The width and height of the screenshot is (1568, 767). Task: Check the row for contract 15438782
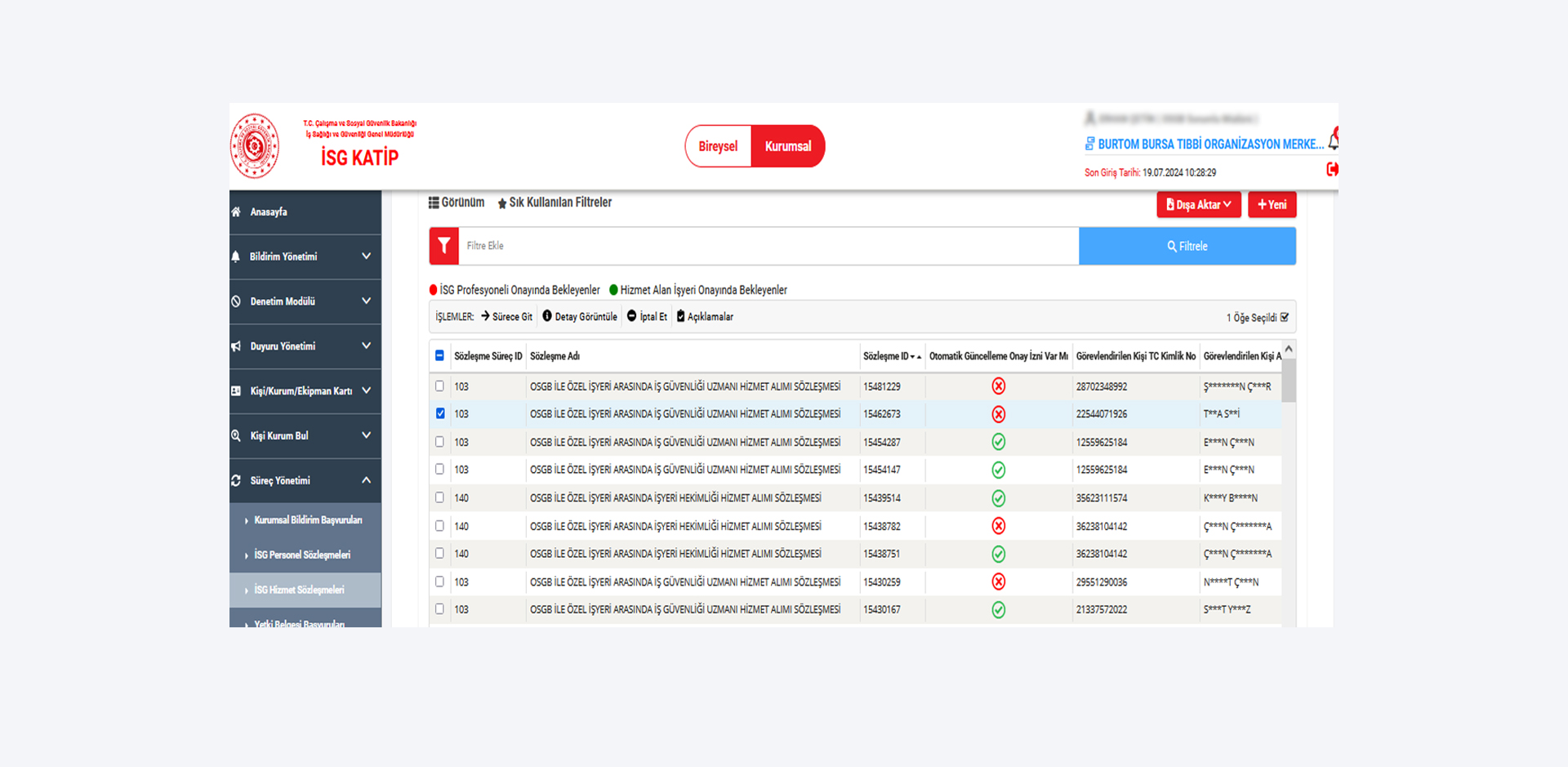pos(439,525)
